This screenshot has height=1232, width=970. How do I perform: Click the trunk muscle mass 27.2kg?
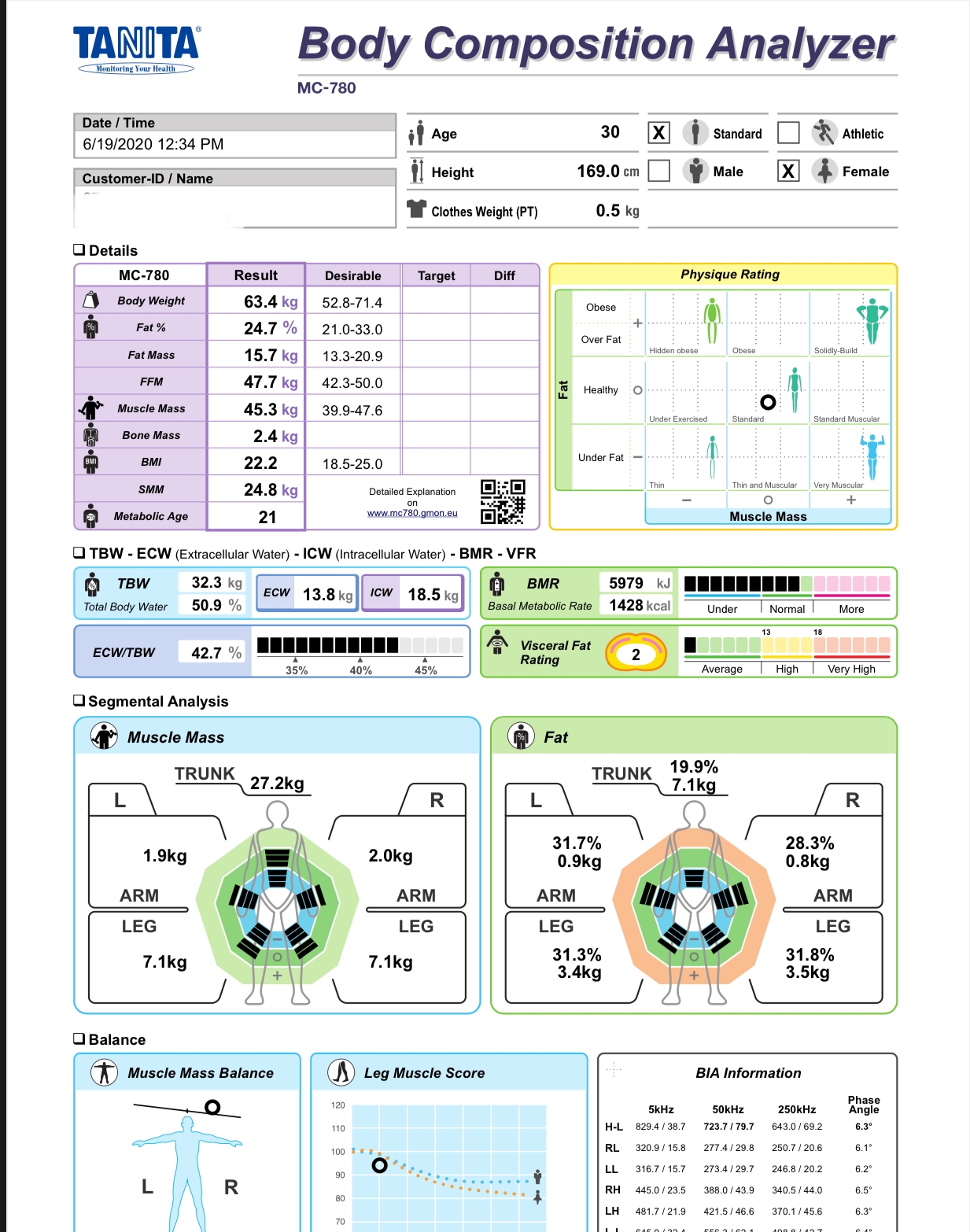[x=277, y=783]
